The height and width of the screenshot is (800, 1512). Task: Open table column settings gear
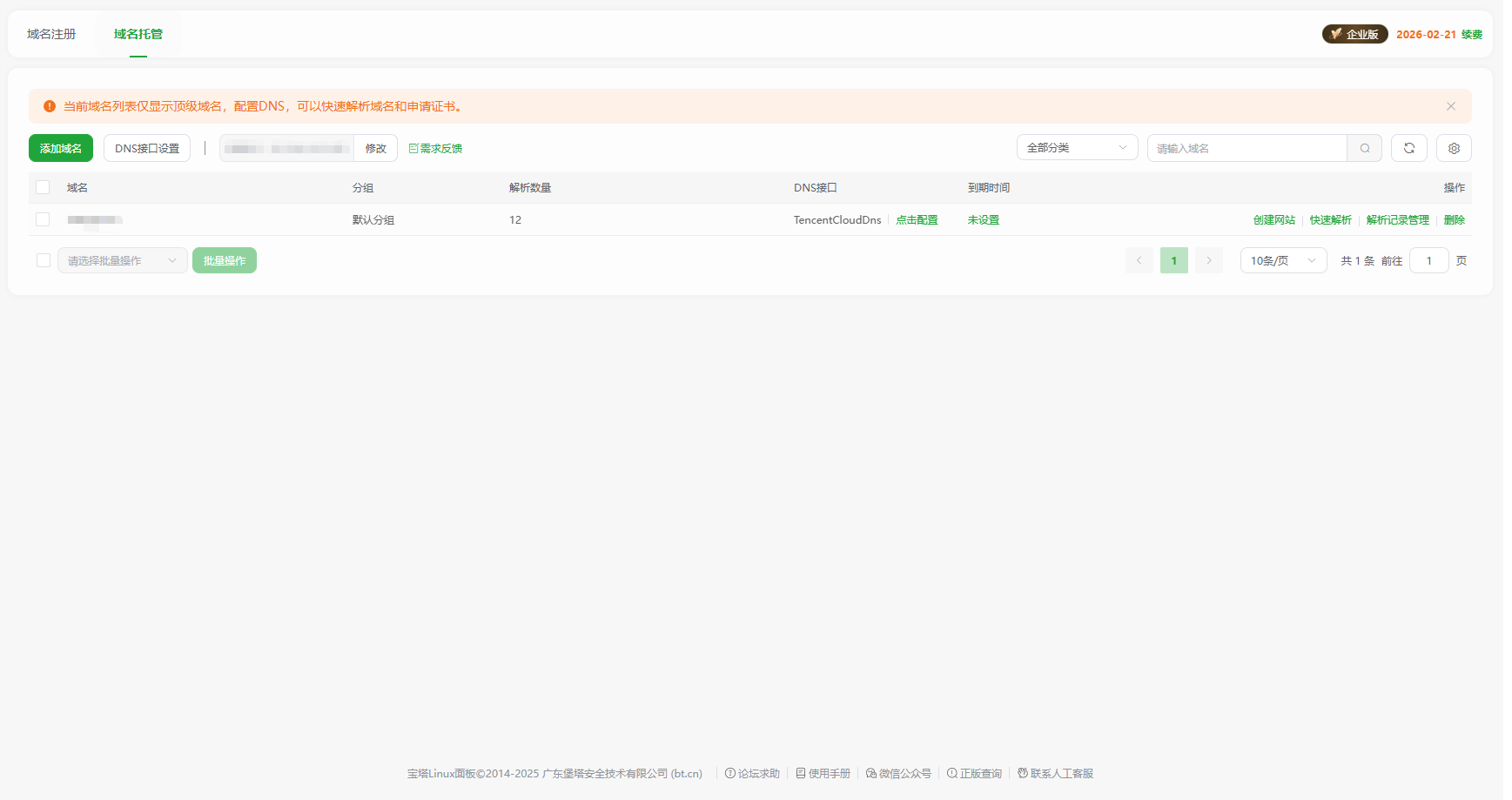point(1453,148)
